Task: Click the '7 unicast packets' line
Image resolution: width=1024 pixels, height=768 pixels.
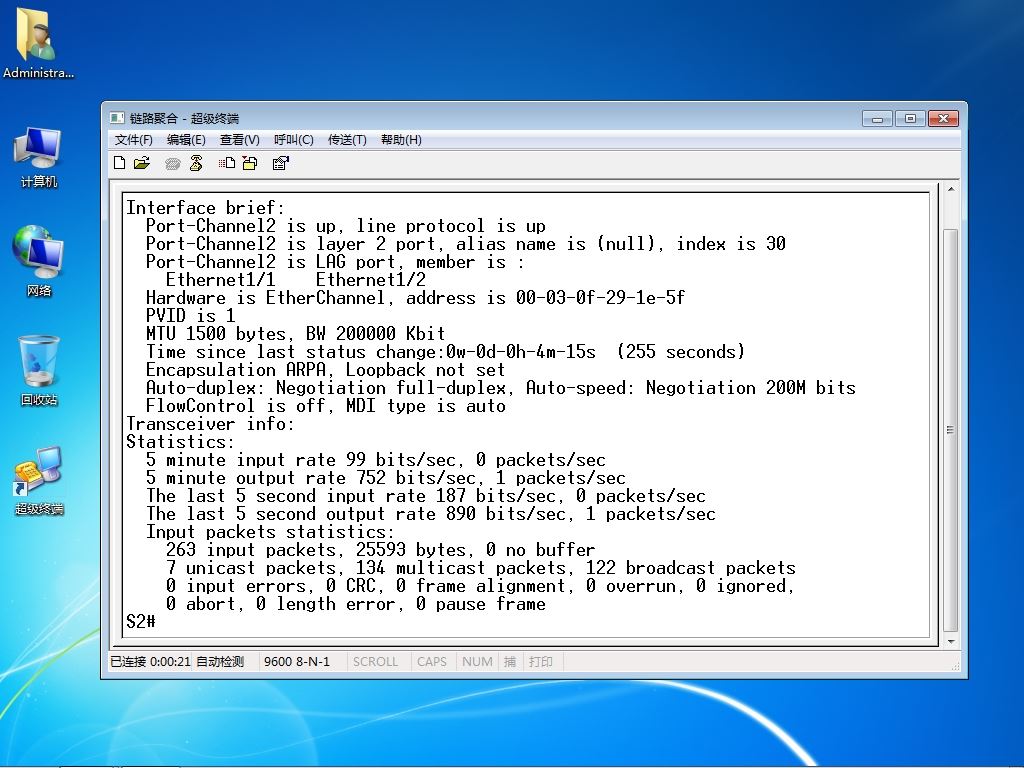Action: (x=481, y=568)
